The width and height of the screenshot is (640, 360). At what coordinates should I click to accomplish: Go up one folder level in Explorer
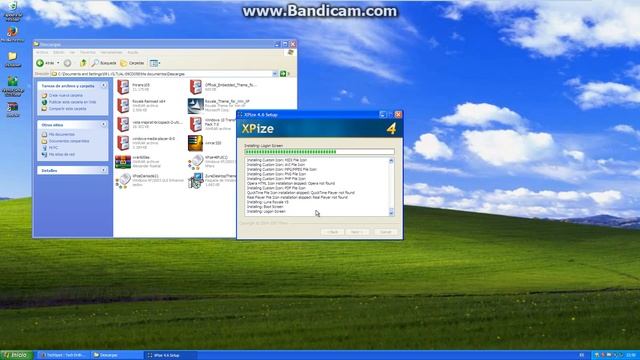[x=83, y=63]
